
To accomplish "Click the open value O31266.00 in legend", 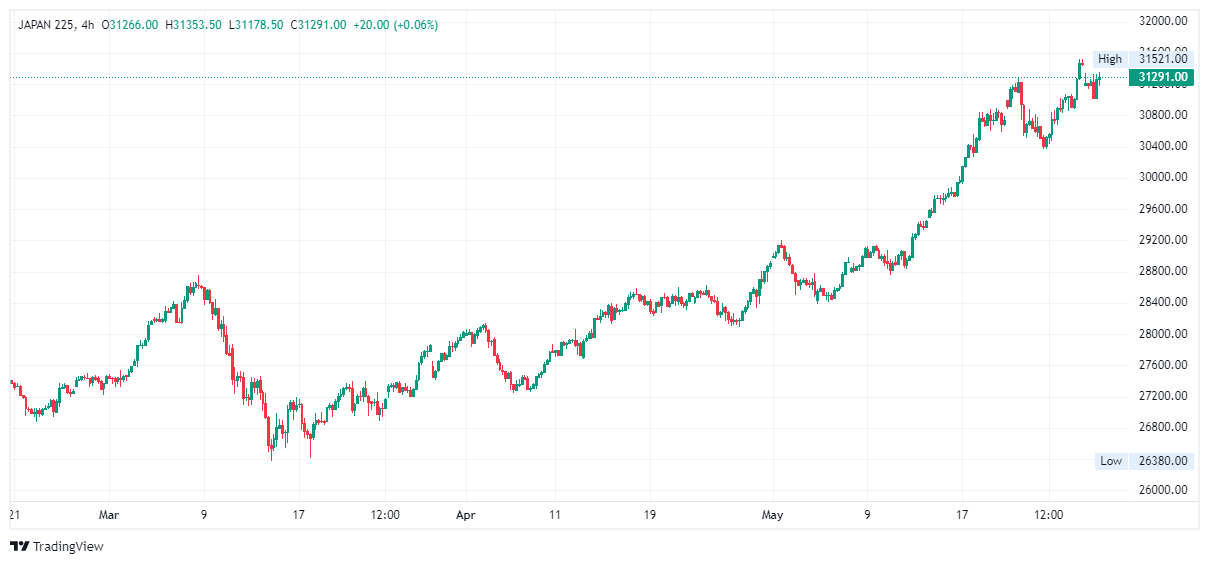I will (x=130, y=25).
